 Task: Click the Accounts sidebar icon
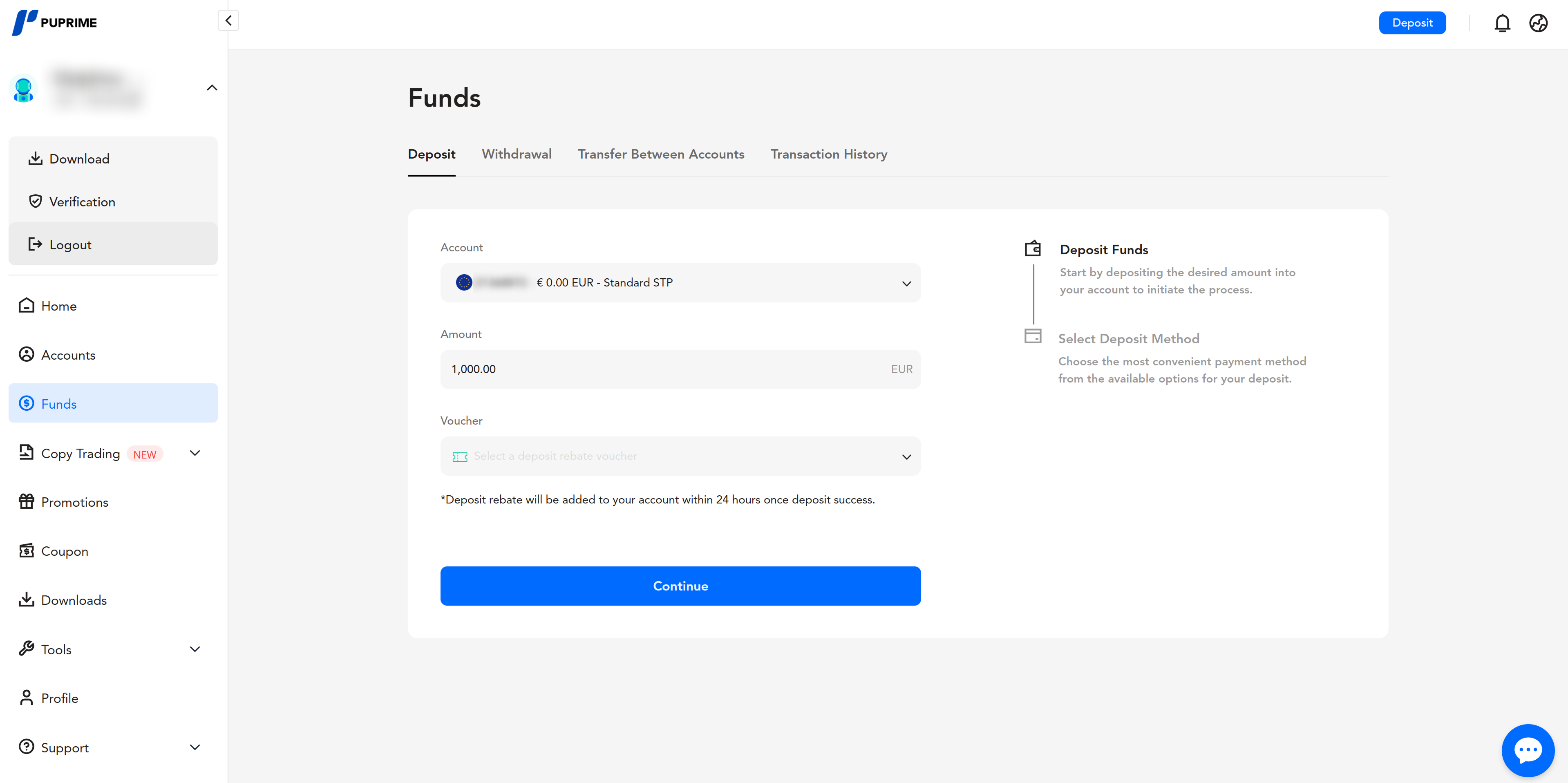click(26, 354)
